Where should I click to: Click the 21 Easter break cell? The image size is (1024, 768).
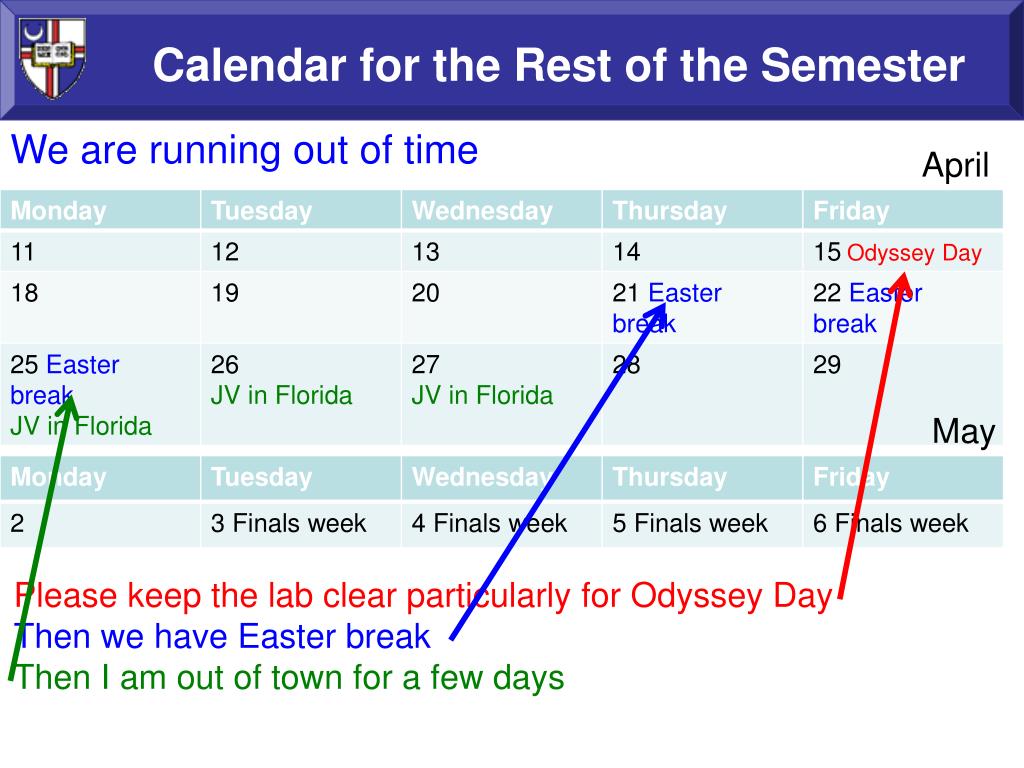pyautogui.click(x=701, y=308)
